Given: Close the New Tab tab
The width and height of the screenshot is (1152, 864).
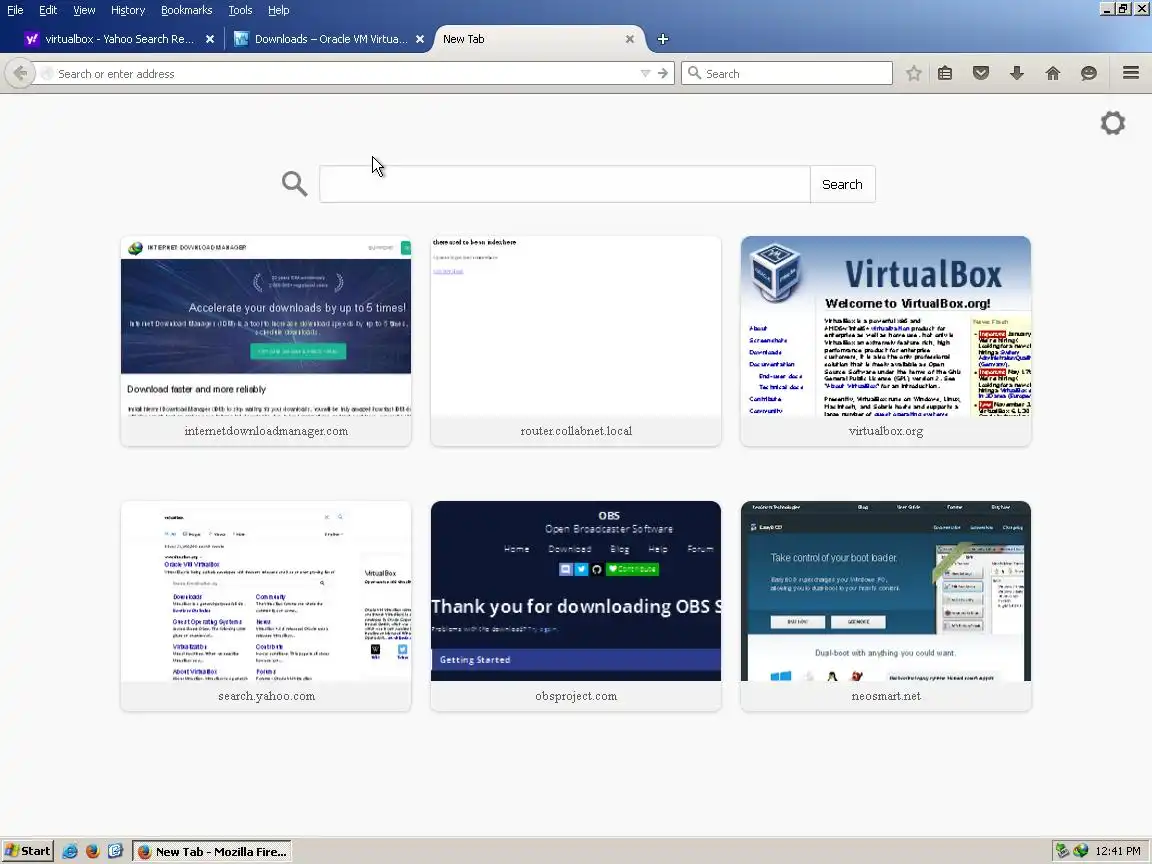Looking at the screenshot, I should point(630,39).
